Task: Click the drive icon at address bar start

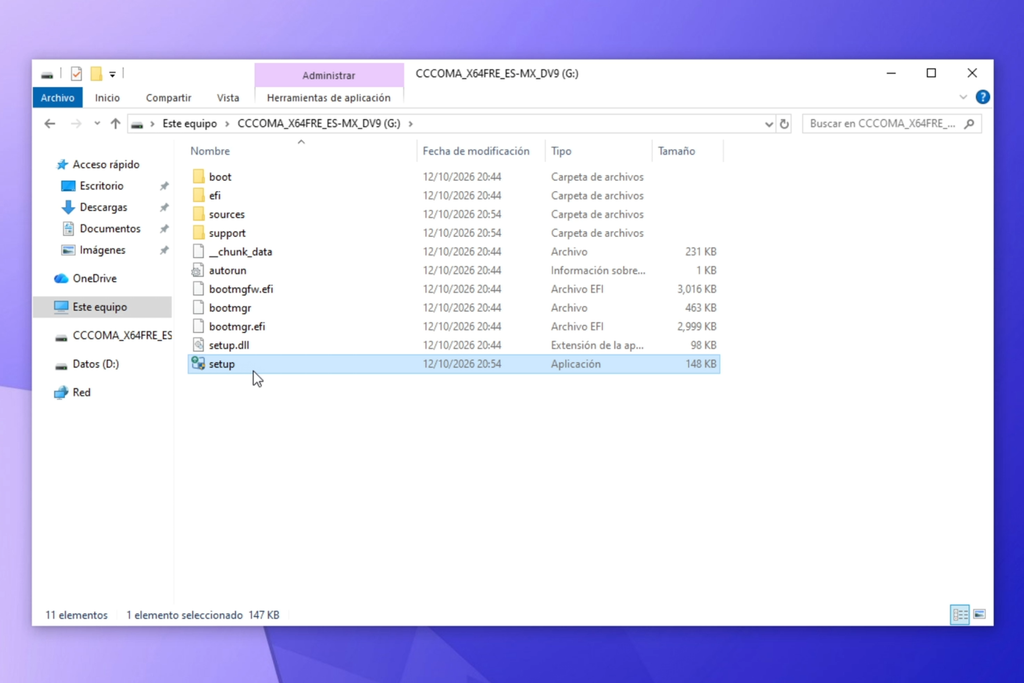Action: coord(137,124)
